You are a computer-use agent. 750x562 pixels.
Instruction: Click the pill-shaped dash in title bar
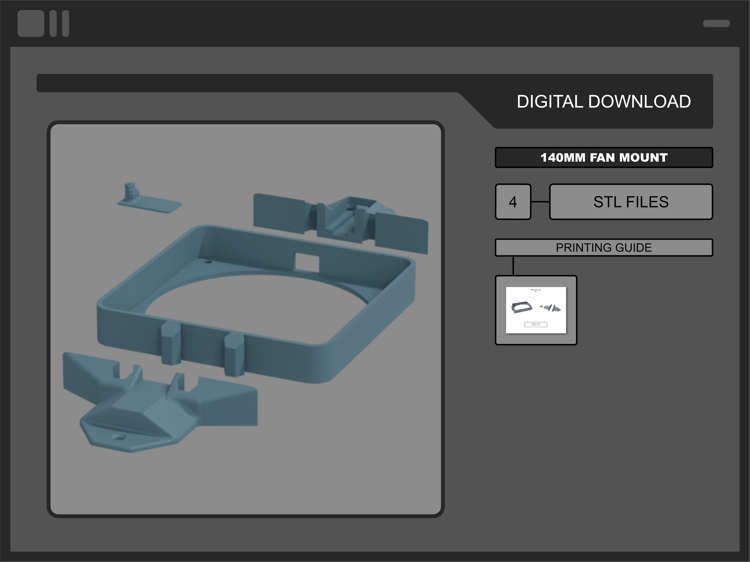pyautogui.click(x=716, y=23)
